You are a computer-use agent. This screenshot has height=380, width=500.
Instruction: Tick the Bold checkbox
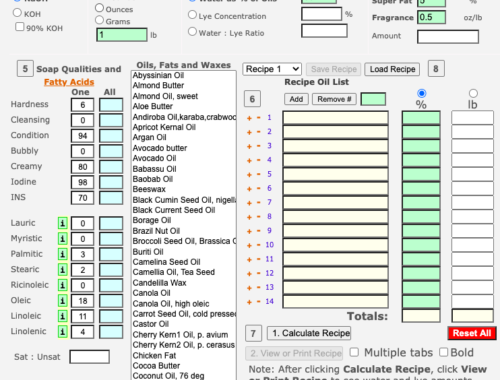pos(443,352)
